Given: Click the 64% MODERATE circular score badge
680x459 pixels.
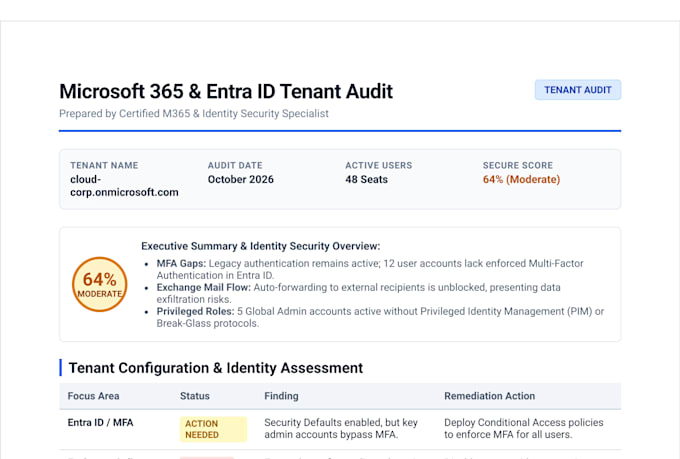Looking at the screenshot, I should pos(100,285).
